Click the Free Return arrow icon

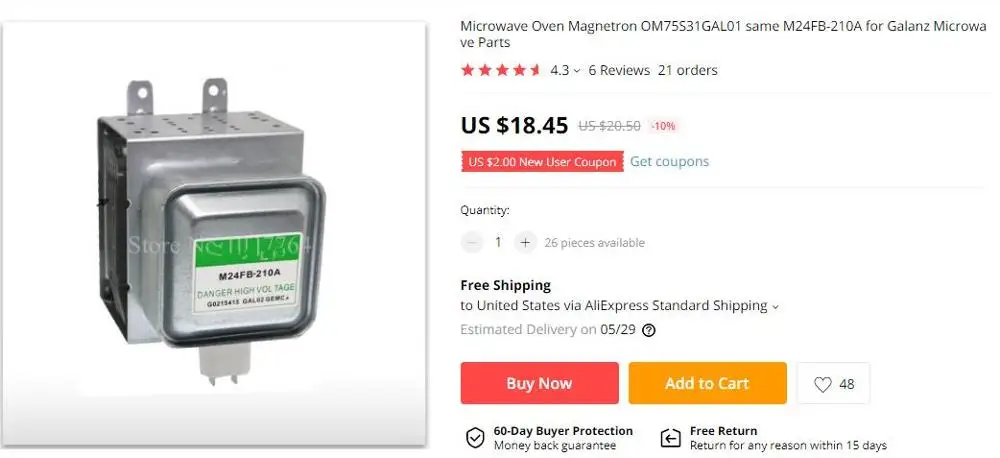[x=670, y=438]
